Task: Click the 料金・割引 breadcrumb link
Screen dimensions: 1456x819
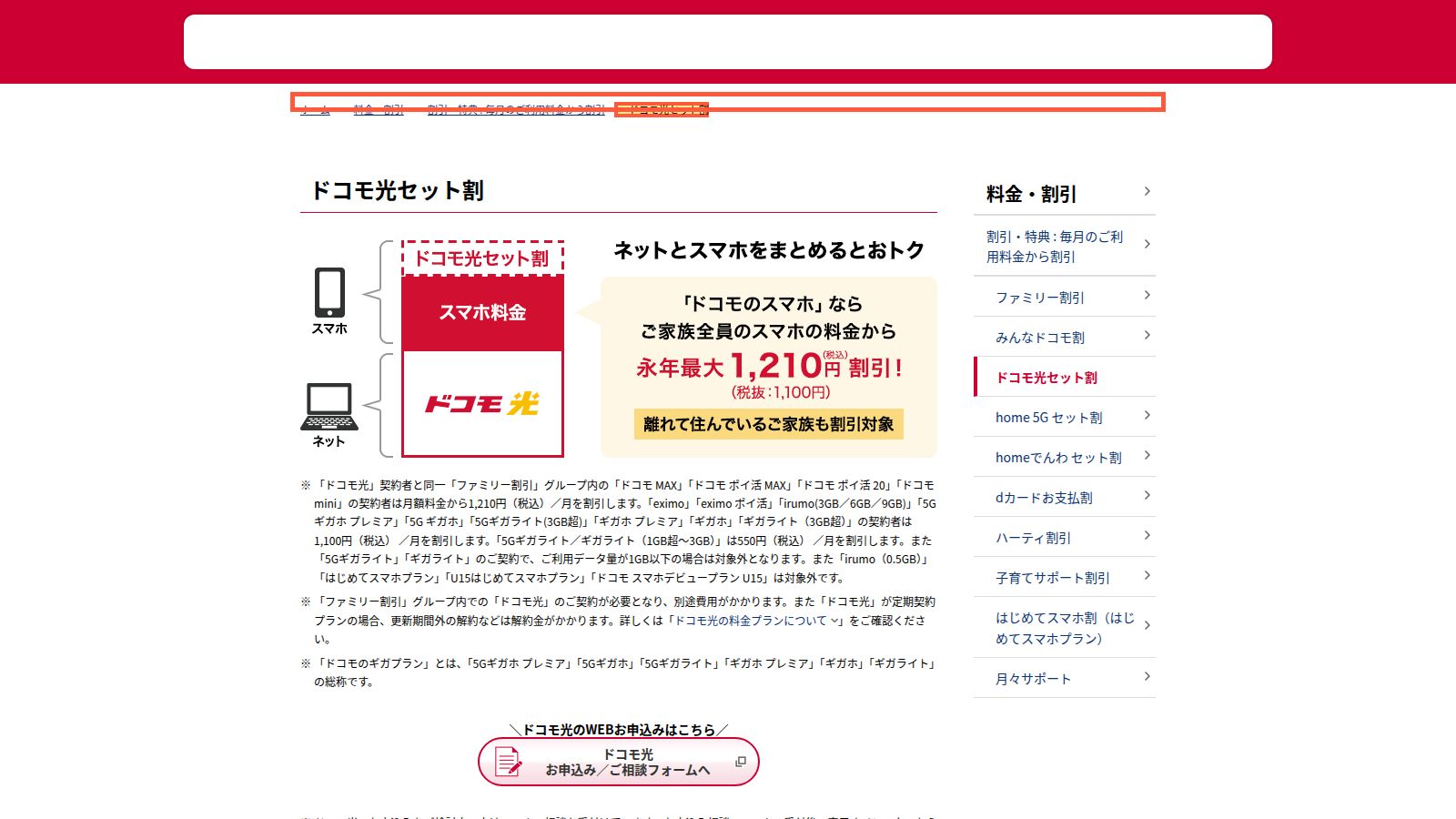Action: click(x=379, y=109)
